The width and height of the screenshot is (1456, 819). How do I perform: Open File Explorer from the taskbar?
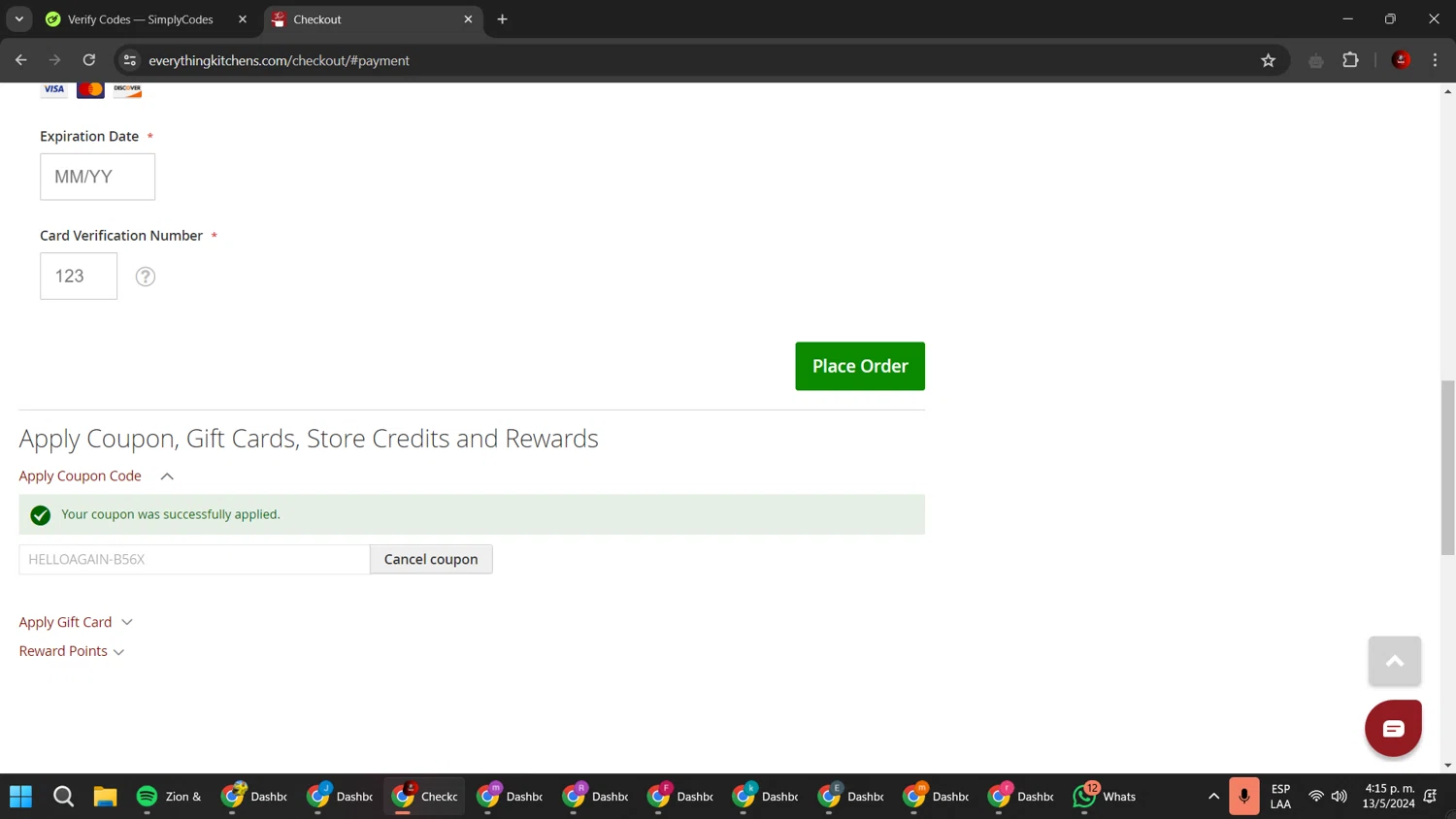click(x=105, y=797)
